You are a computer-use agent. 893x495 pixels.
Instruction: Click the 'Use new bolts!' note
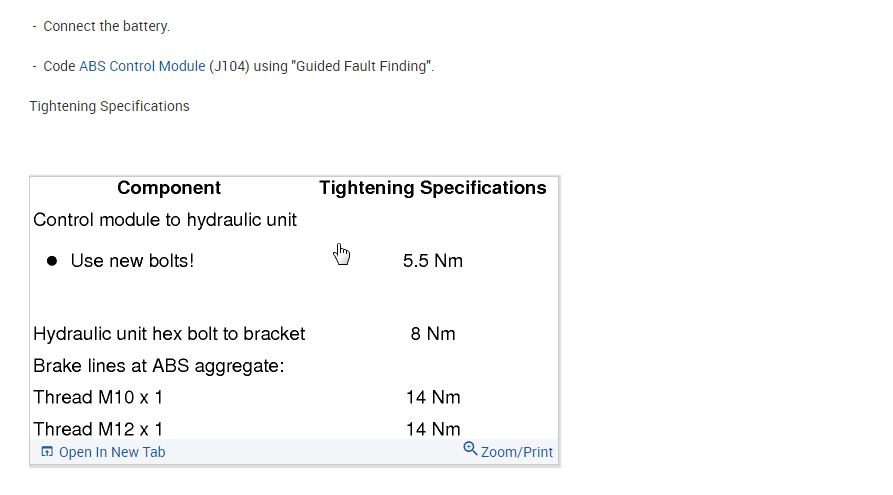(x=132, y=261)
